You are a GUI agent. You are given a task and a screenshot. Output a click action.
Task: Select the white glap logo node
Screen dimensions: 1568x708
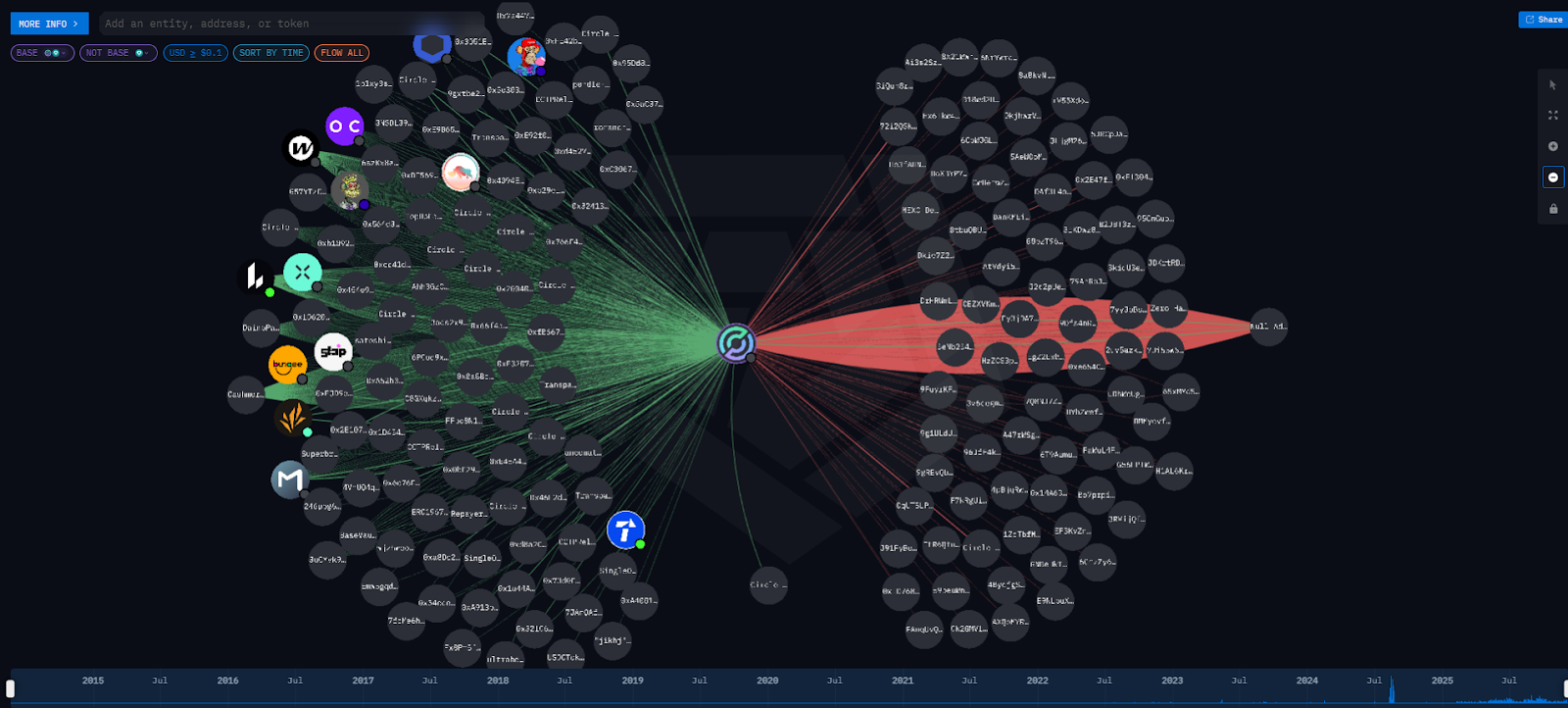point(333,352)
